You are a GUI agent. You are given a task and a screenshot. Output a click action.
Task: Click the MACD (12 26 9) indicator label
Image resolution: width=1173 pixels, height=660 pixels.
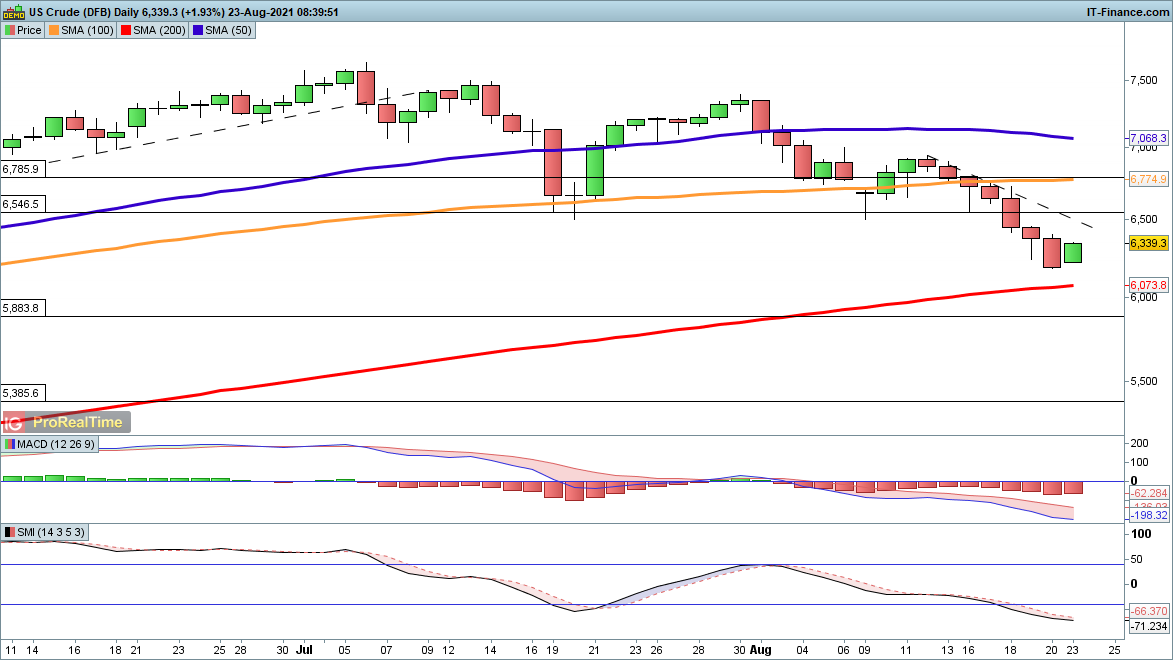[50, 444]
